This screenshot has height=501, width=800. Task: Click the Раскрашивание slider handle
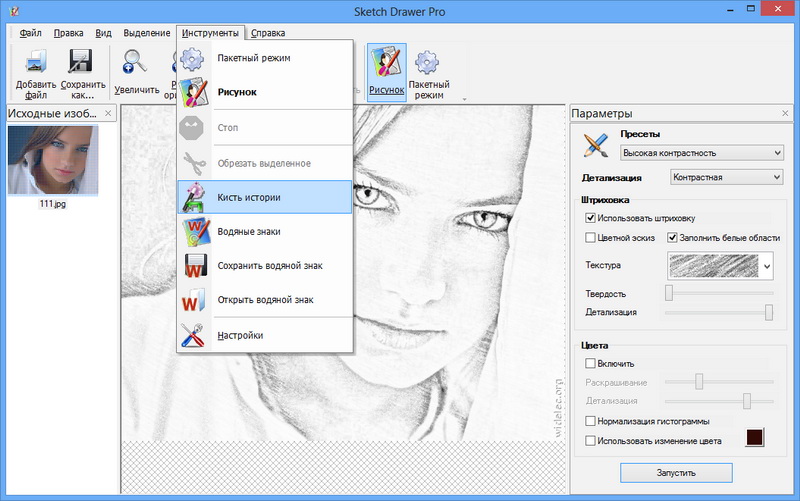[699, 382]
